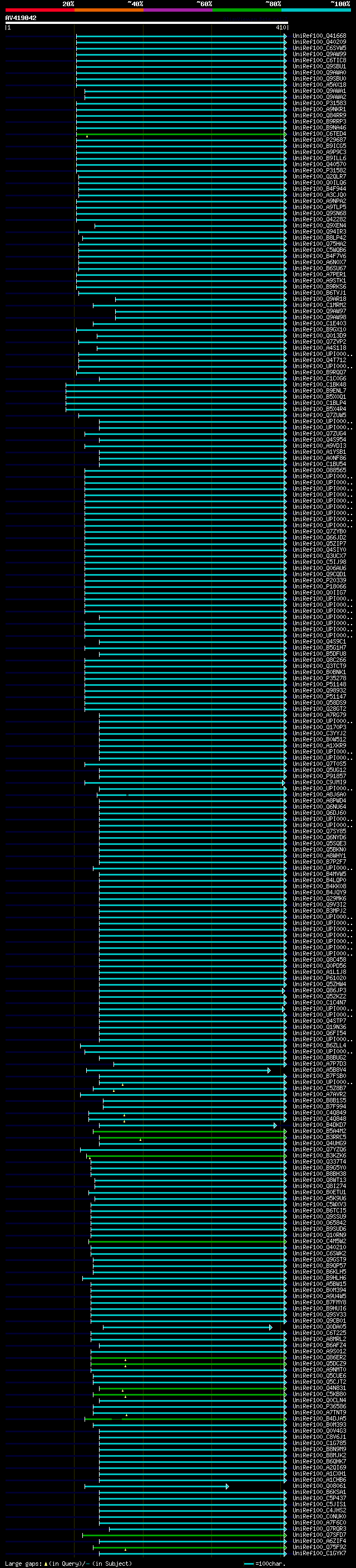
Task: Select the UniRef100_Q5CUE6 label
Action: click(319, 1376)
